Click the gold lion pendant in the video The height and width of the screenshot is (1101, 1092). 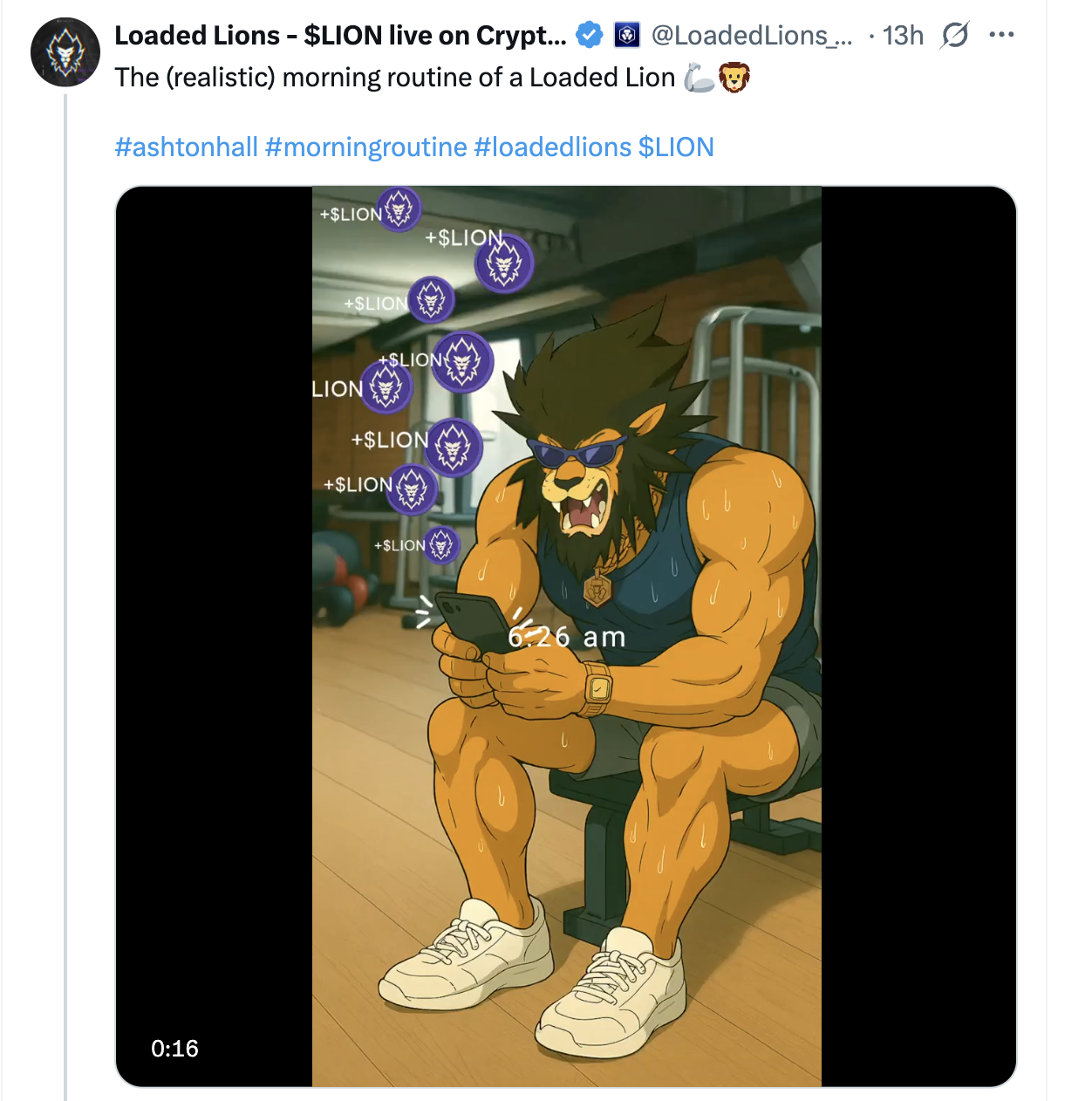[x=597, y=591]
